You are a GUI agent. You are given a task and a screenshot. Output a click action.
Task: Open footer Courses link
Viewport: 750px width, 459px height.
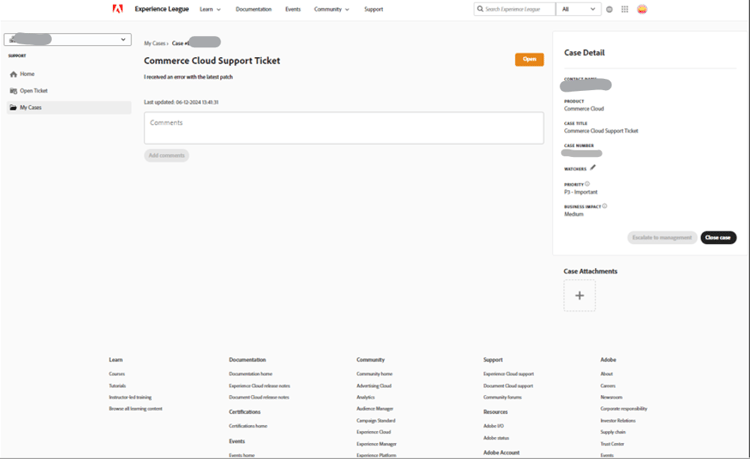coord(117,374)
